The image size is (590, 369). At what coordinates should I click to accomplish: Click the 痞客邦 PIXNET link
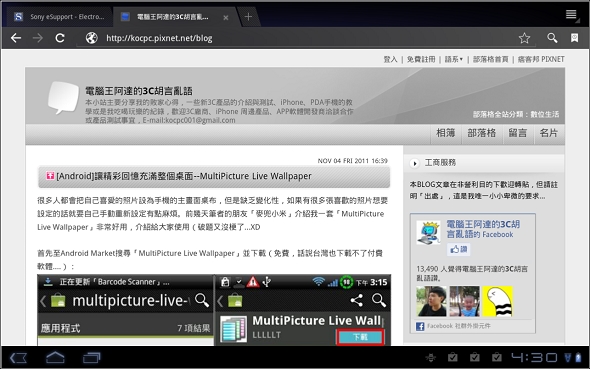541,59
